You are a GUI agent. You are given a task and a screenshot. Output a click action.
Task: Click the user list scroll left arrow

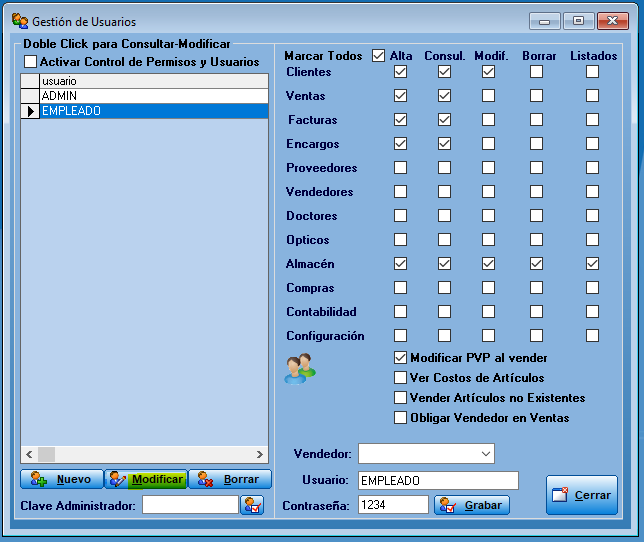[29, 455]
